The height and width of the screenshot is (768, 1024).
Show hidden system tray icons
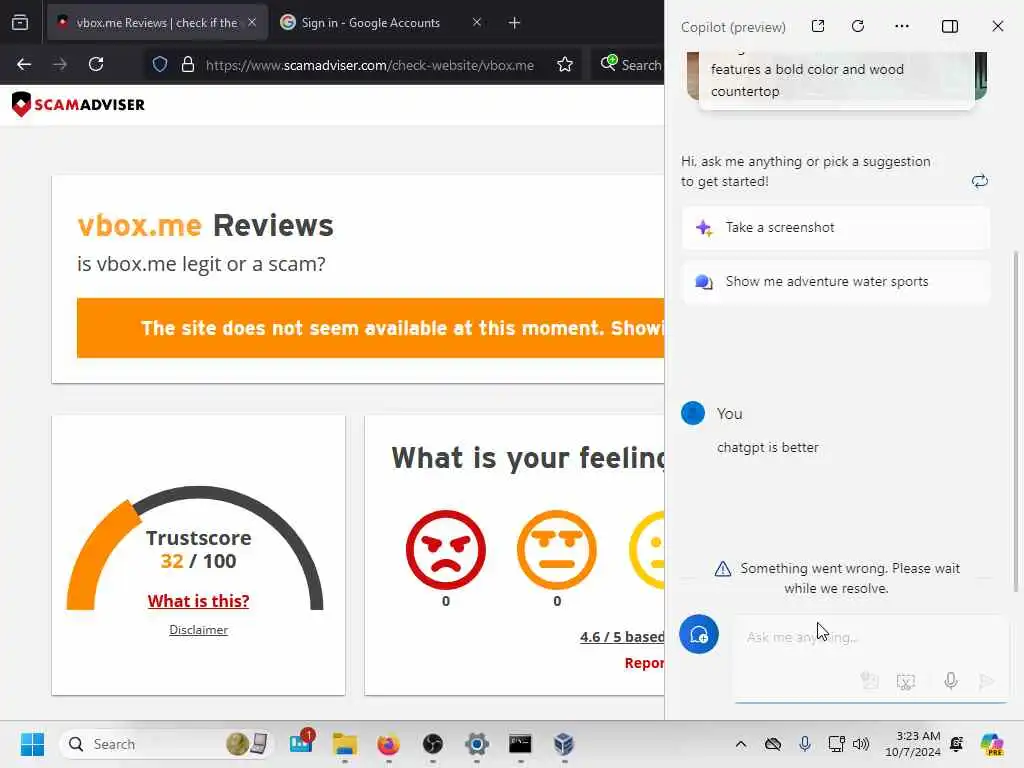pos(741,744)
